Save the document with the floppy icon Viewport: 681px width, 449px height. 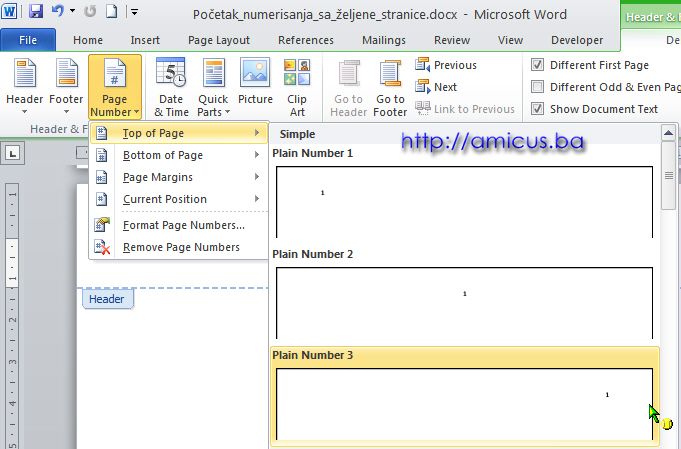36,11
